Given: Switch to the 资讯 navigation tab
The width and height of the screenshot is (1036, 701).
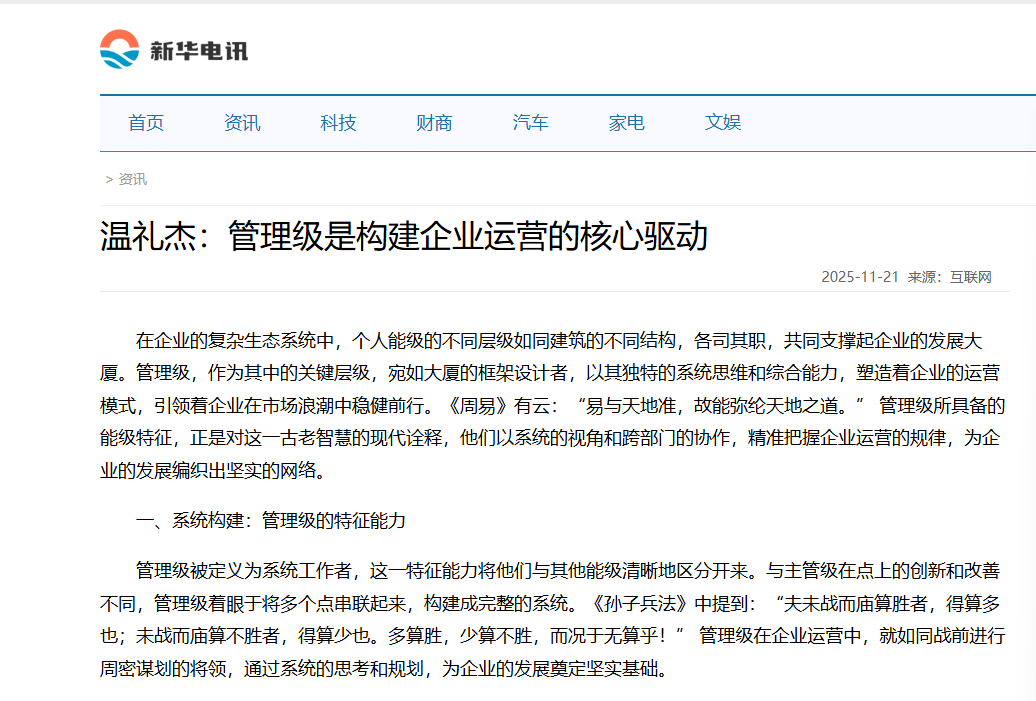Looking at the screenshot, I should 243,122.
